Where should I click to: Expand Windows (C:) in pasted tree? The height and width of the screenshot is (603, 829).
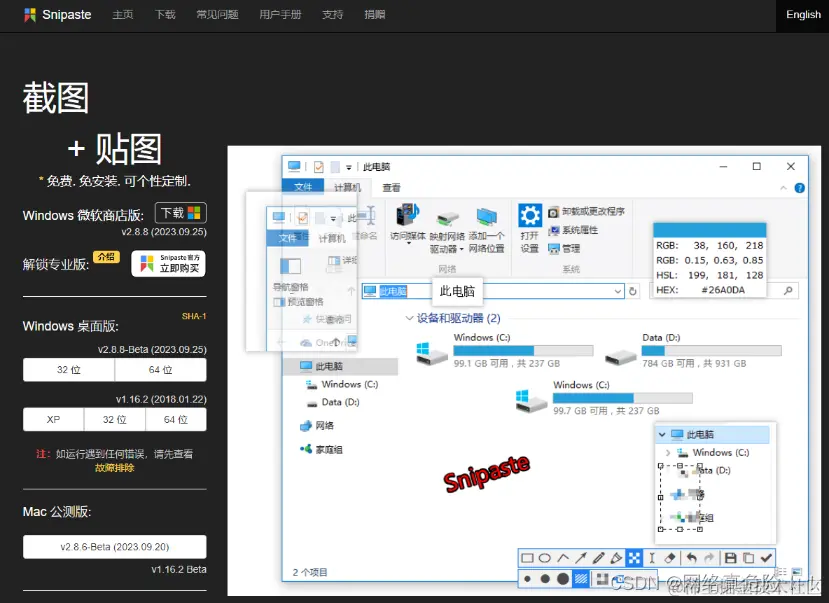click(668, 453)
